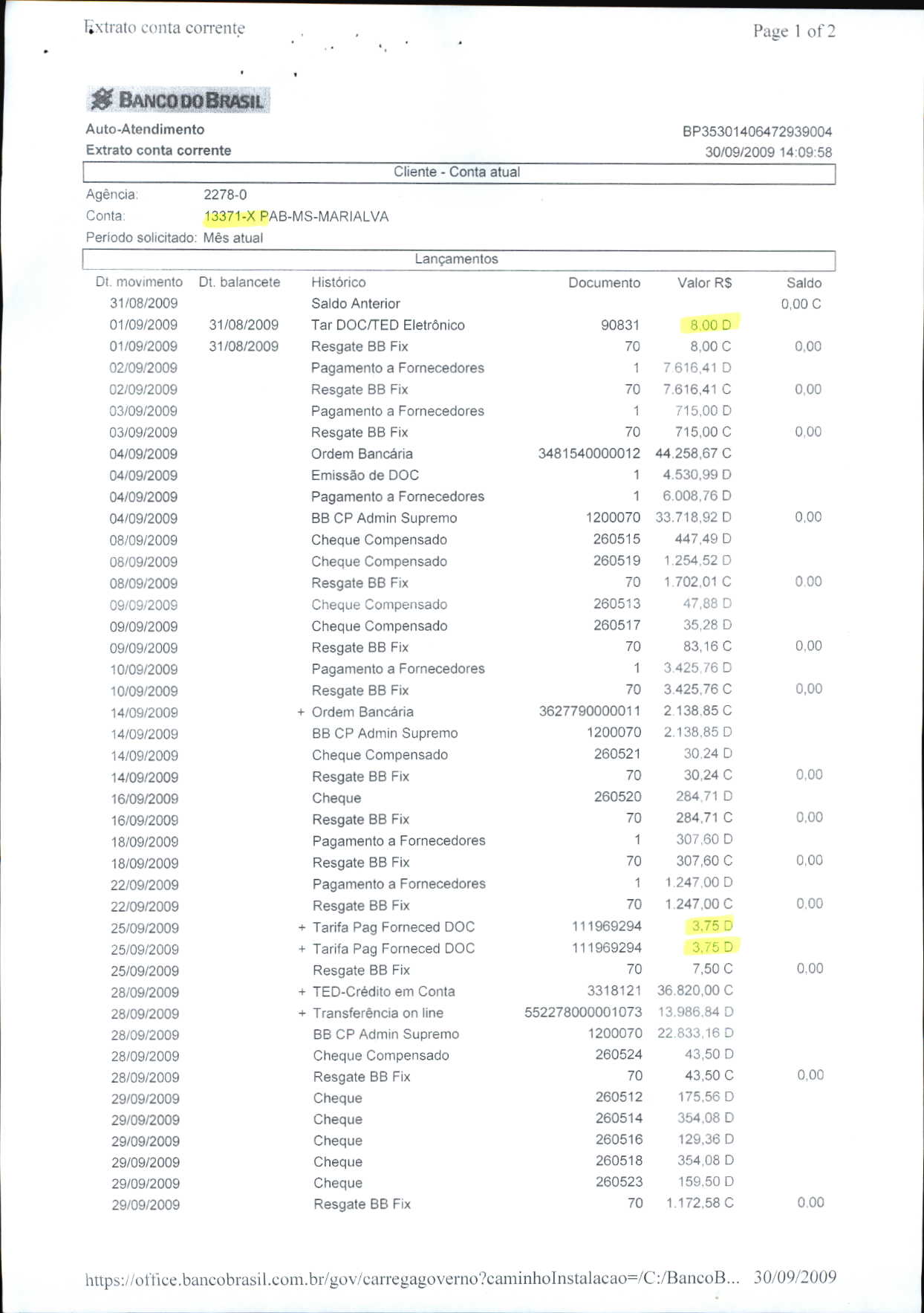924x1313 pixels.
Task: Click the 'Mês atual' period value
Action: pyautogui.click(x=233, y=239)
